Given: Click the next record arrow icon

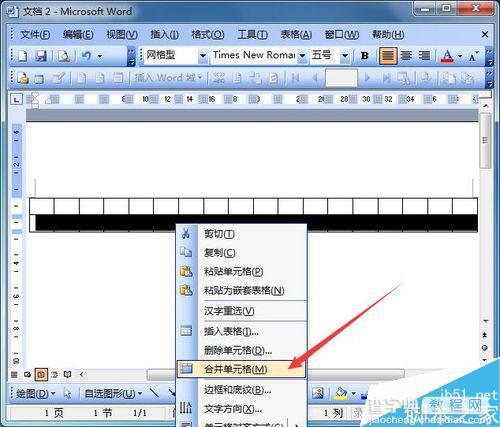Looking at the screenshot, I should point(367,78).
